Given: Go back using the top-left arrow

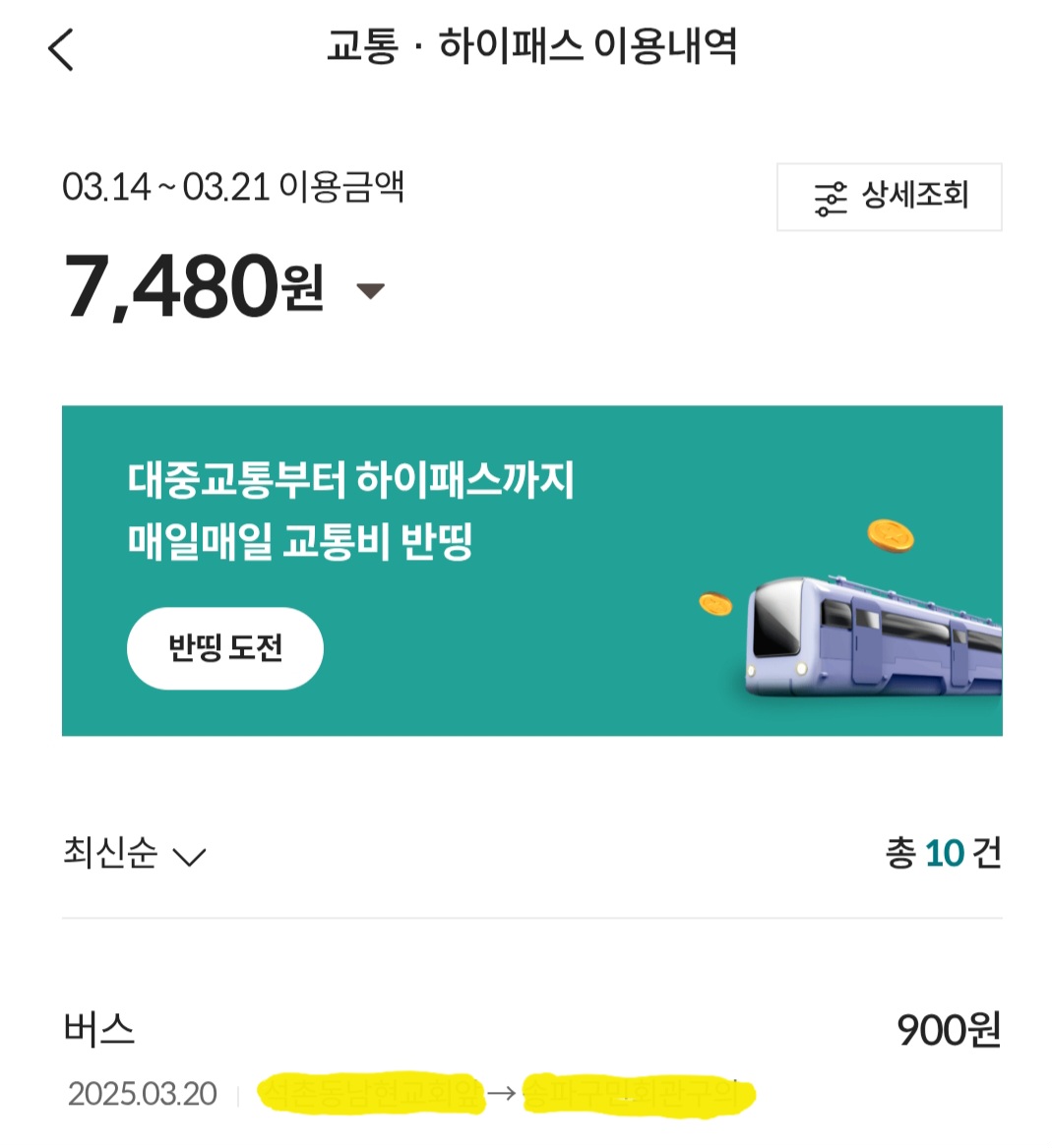Looking at the screenshot, I should pos(61,49).
